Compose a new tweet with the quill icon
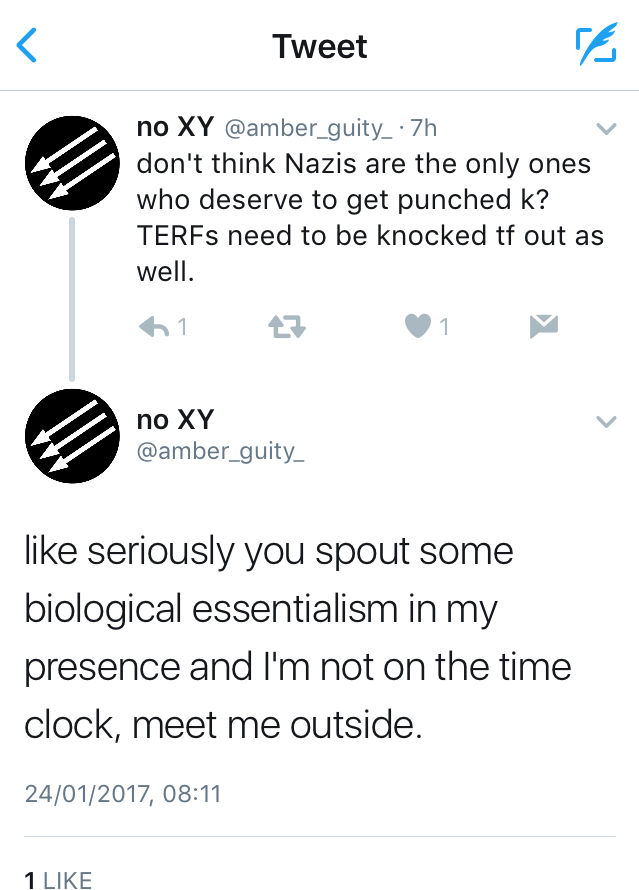This screenshot has width=639, height=890. 595,46
